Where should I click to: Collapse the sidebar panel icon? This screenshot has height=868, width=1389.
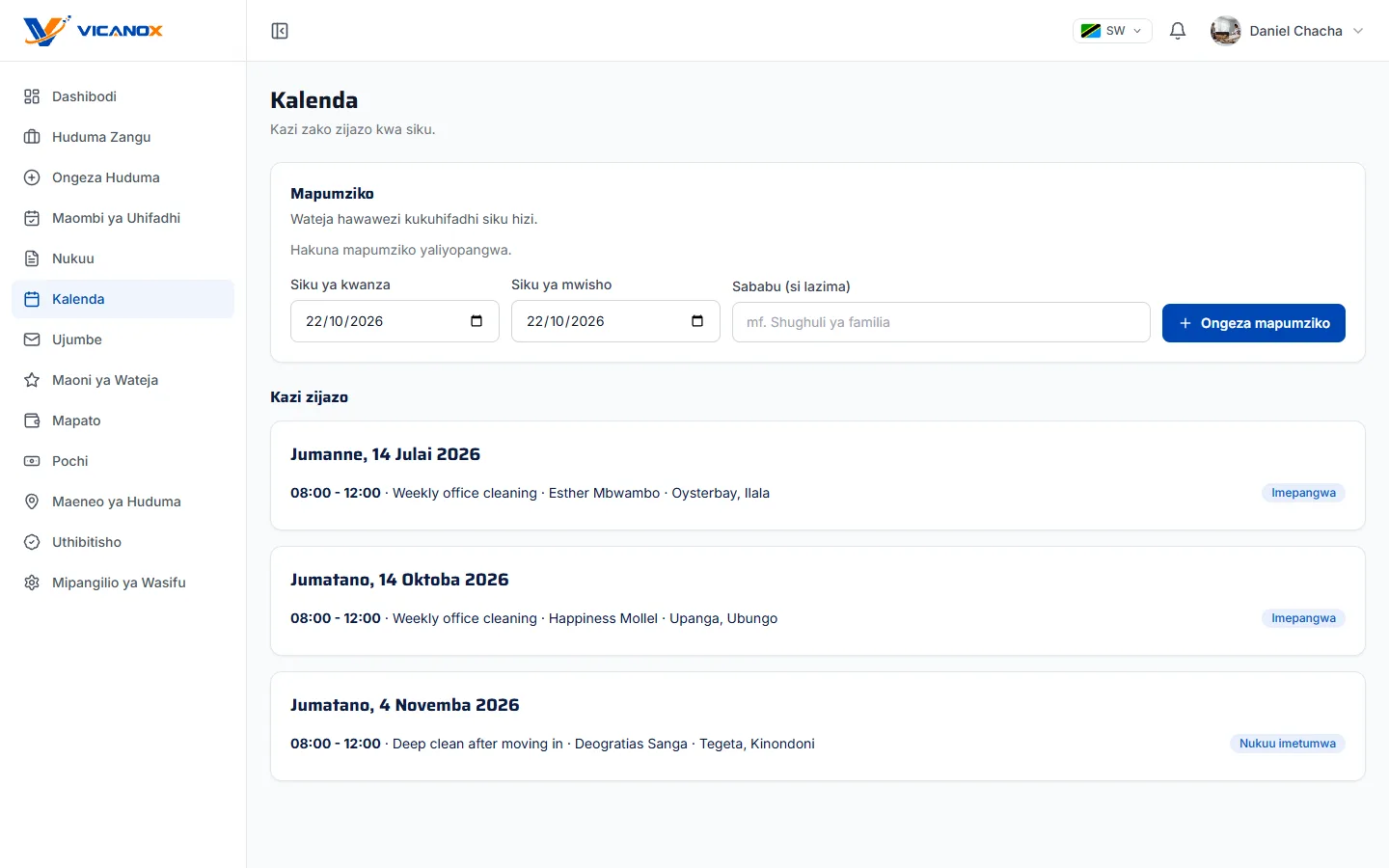click(x=280, y=31)
